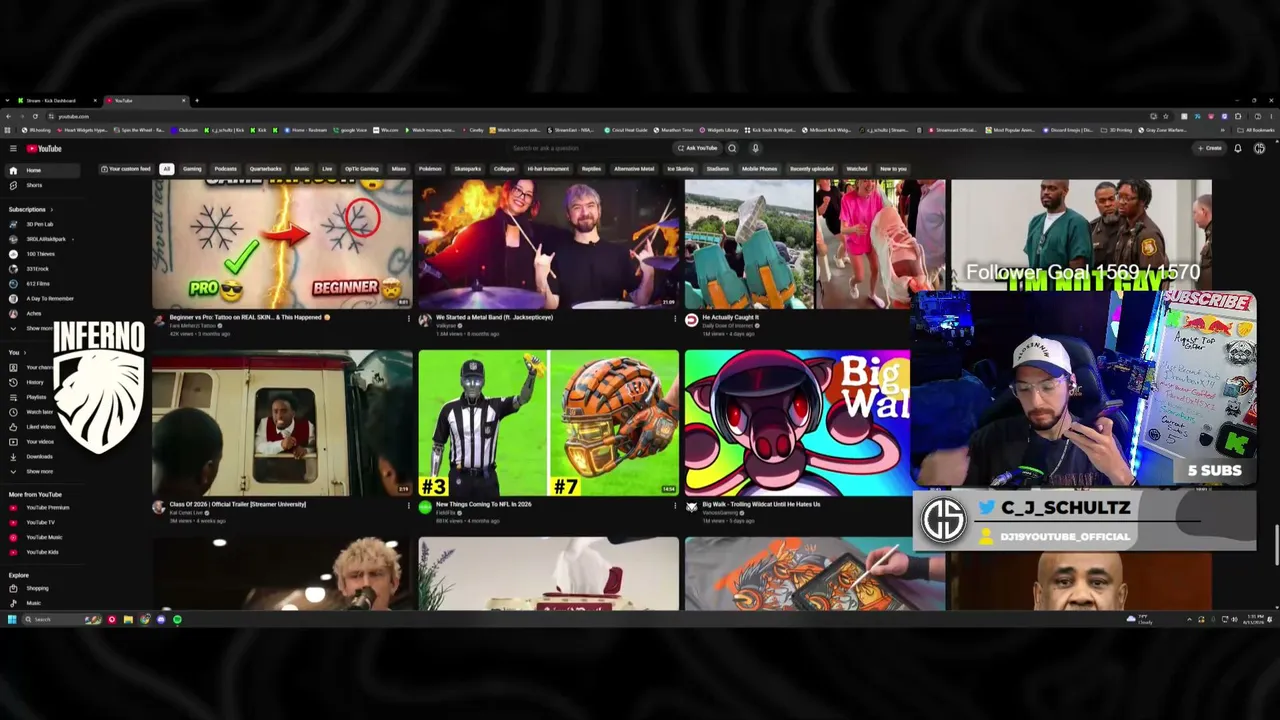Image resolution: width=1280 pixels, height=720 pixels.
Task: Open the Windows Start menu
Action: pos(12,620)
